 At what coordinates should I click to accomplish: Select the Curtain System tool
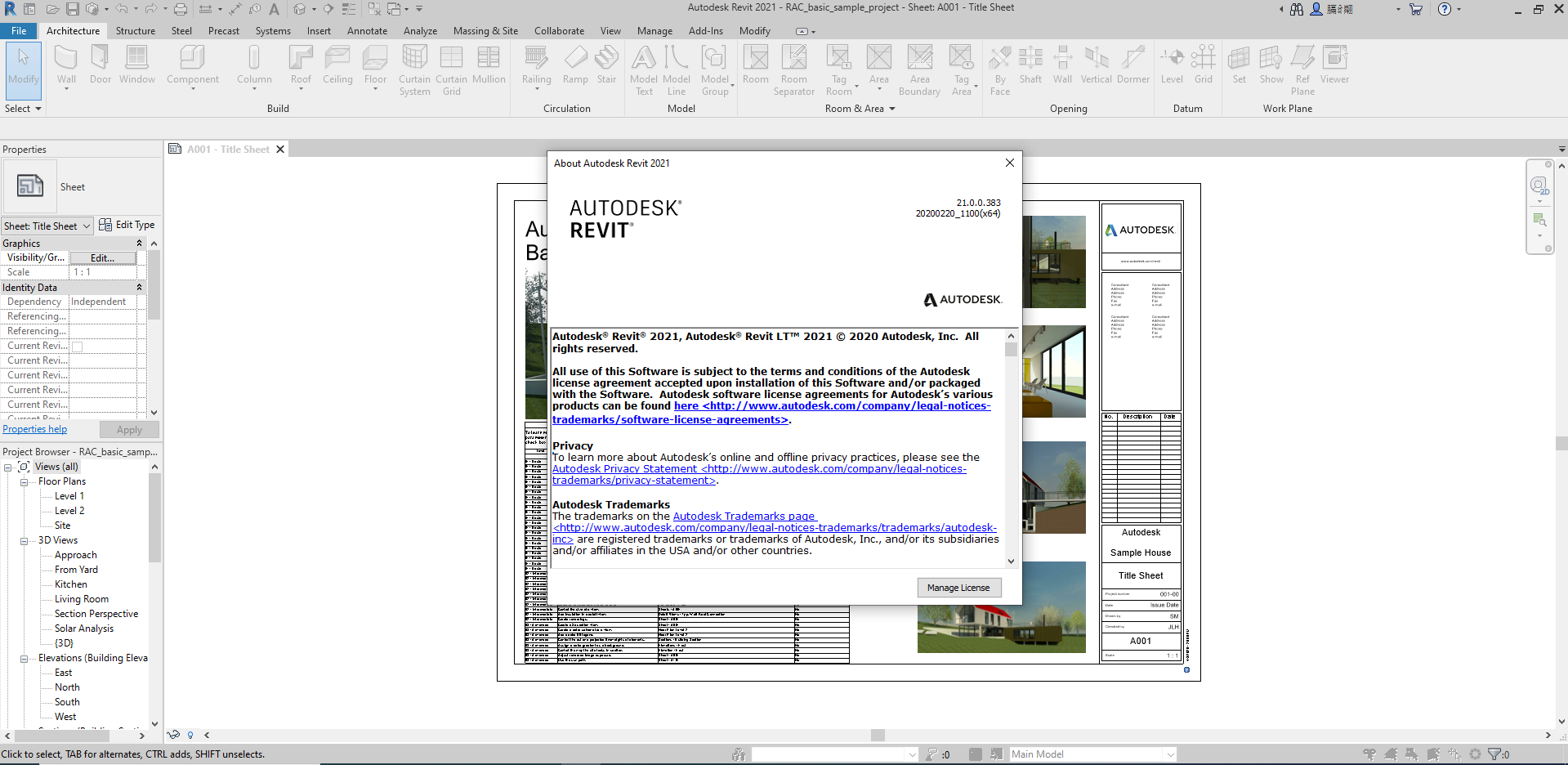[x=414, y=70]
